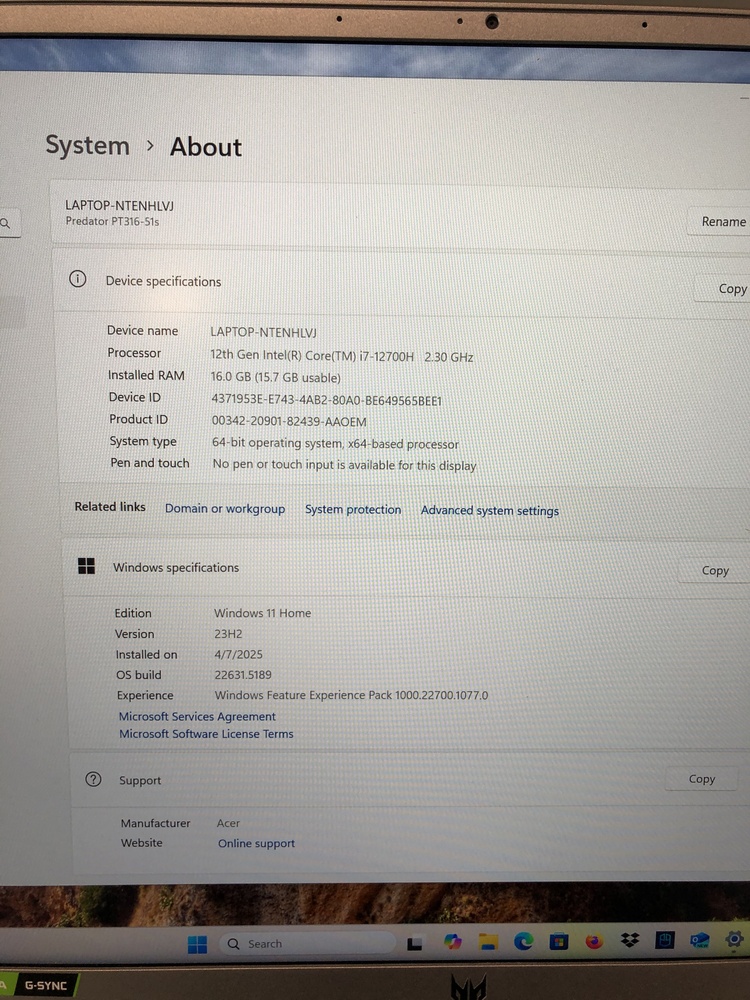Copy the Windows specifications
This screenshot has height=1000, width=750.
(x=715, y=571)
